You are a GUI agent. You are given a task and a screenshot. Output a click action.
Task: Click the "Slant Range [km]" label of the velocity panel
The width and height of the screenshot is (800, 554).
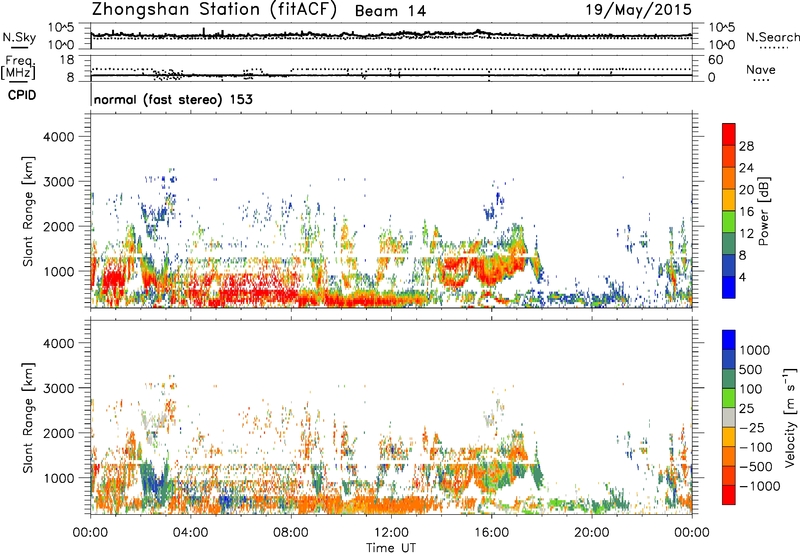[28, 418]
